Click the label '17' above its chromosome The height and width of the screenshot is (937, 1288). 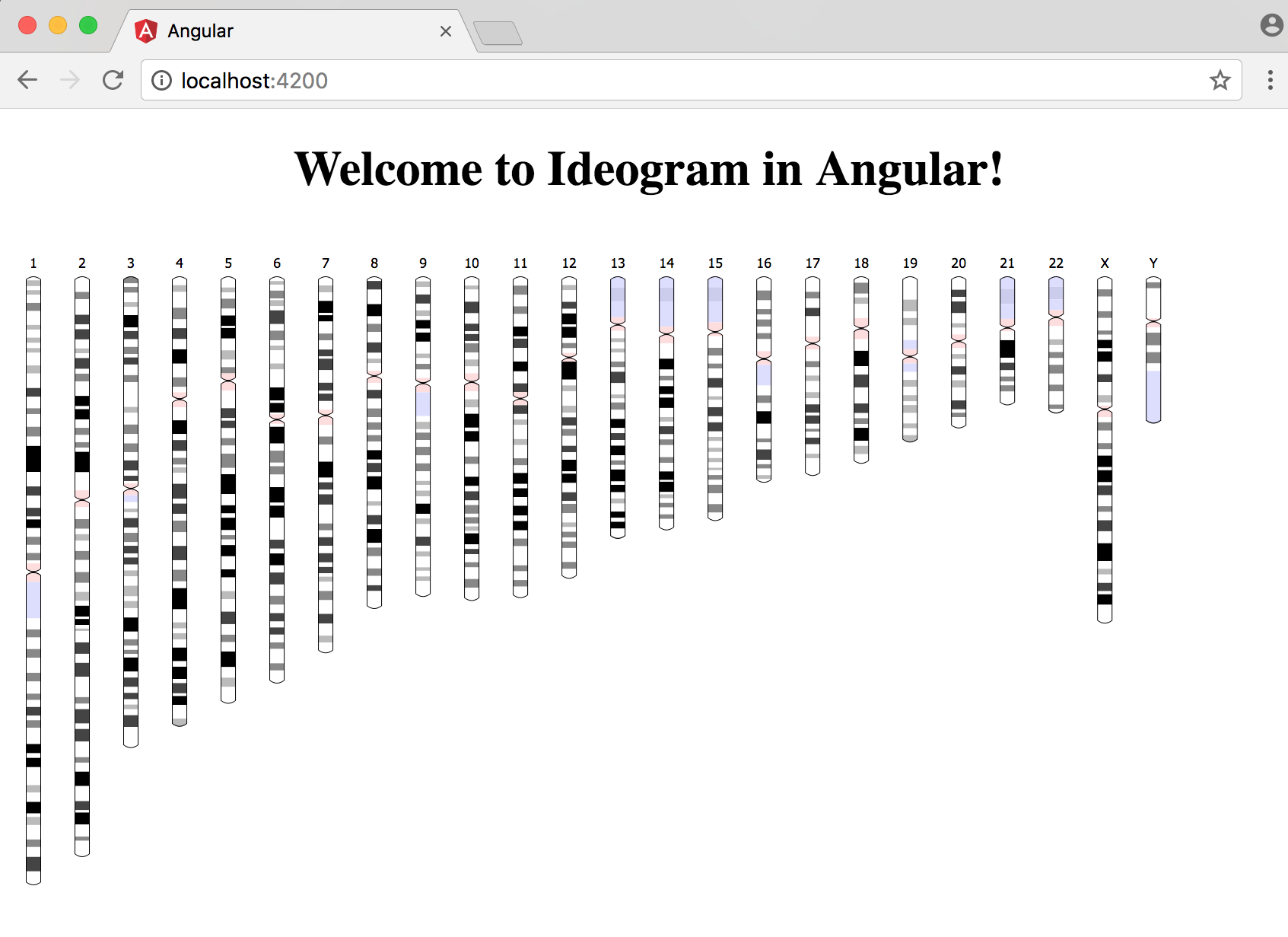click(813, 263)
